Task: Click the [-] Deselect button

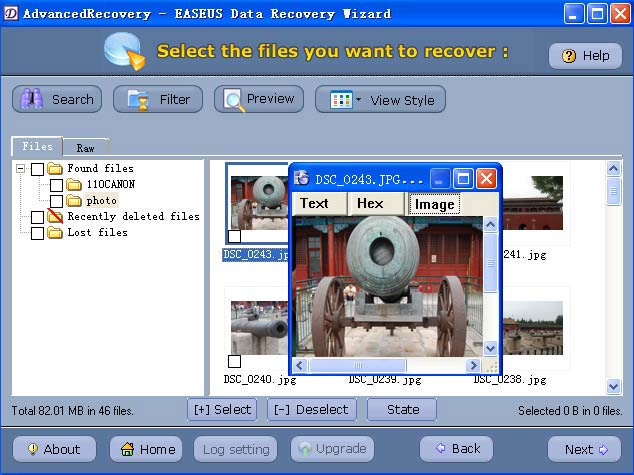Action: 310,409
